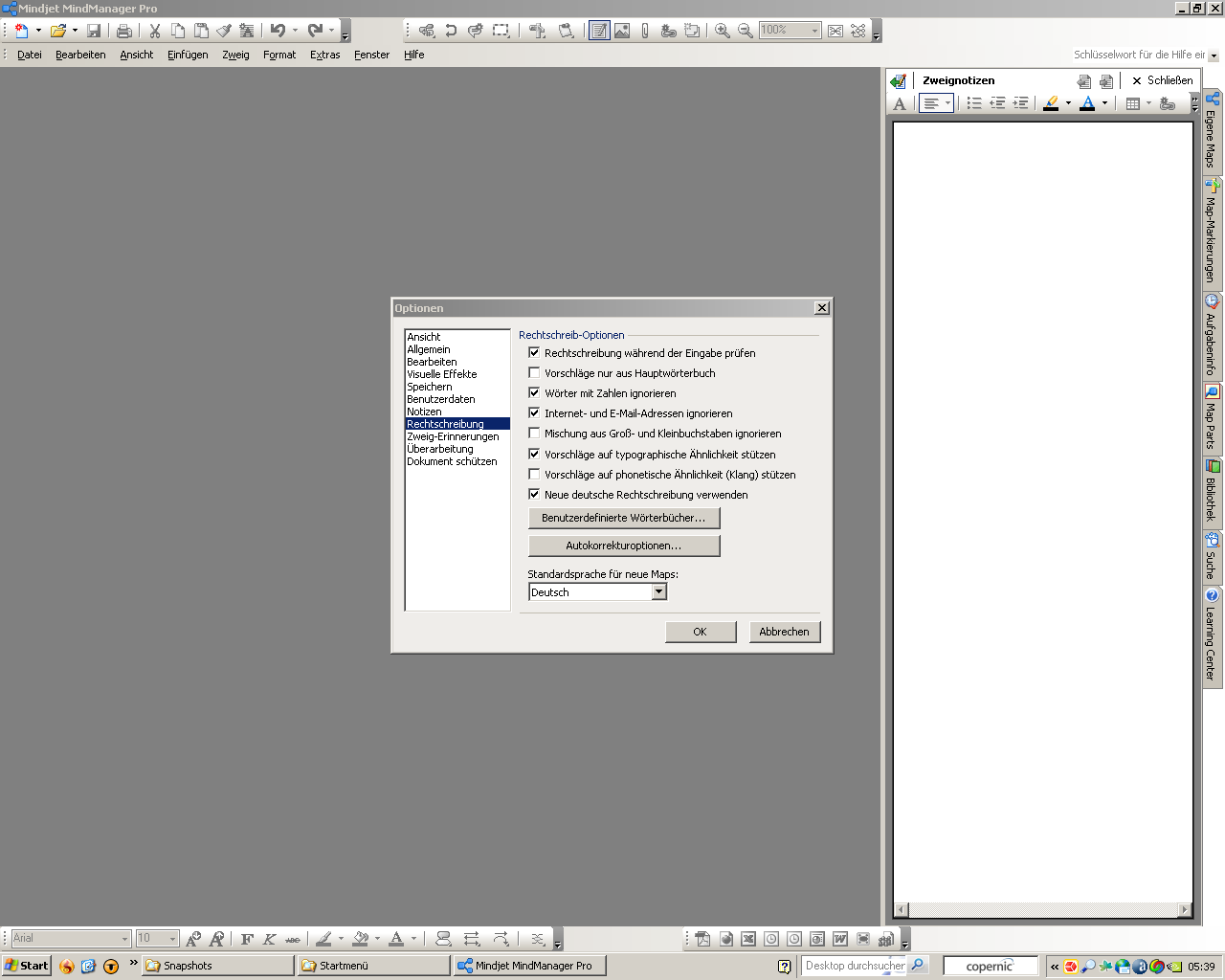Image resolution: width=1225 pixels, height=980 pixels.
Task: Click the Save icon in the toolbar
Action: [94, 31]
